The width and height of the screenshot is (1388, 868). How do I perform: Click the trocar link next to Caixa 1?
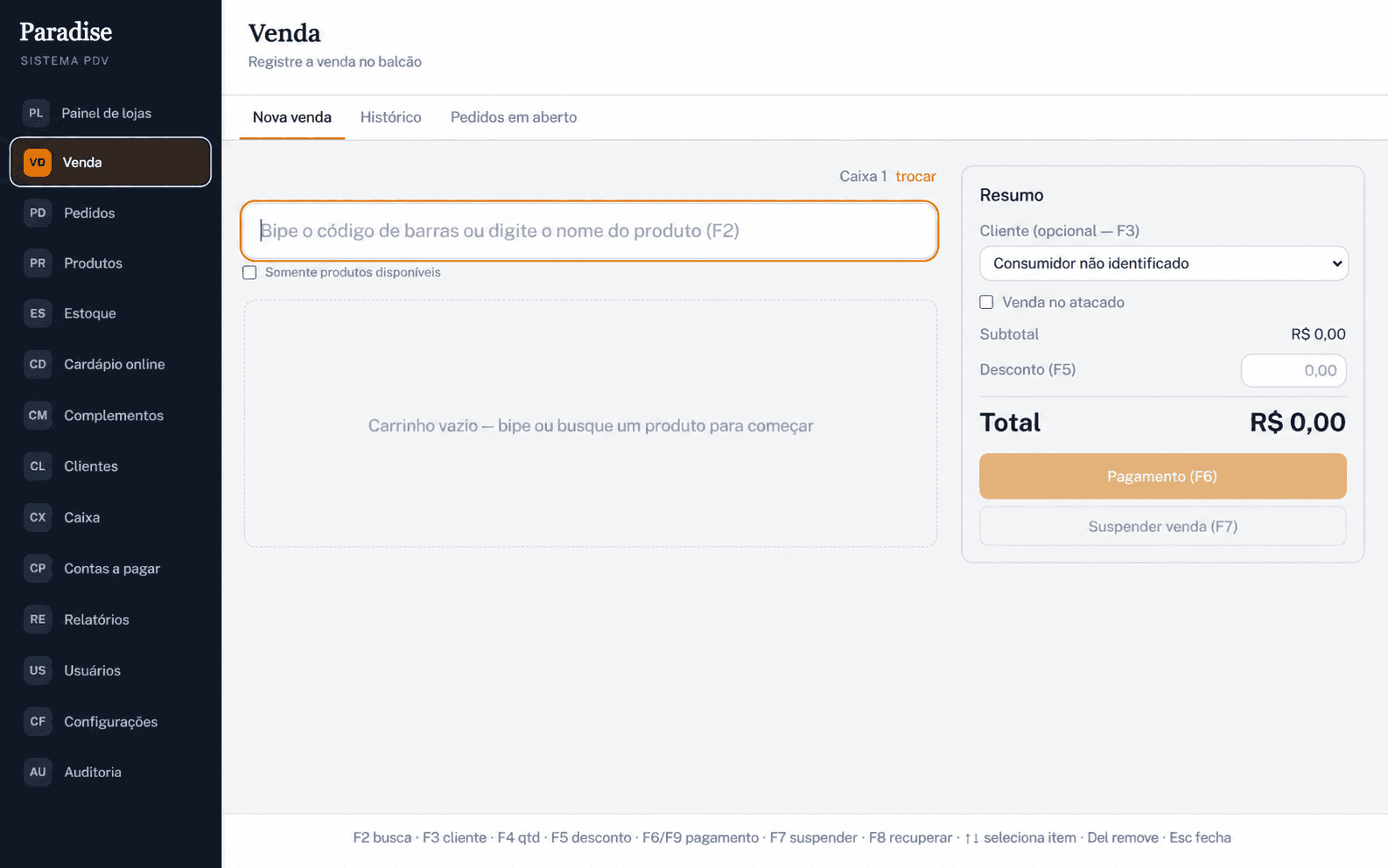[x=915, y=176]
